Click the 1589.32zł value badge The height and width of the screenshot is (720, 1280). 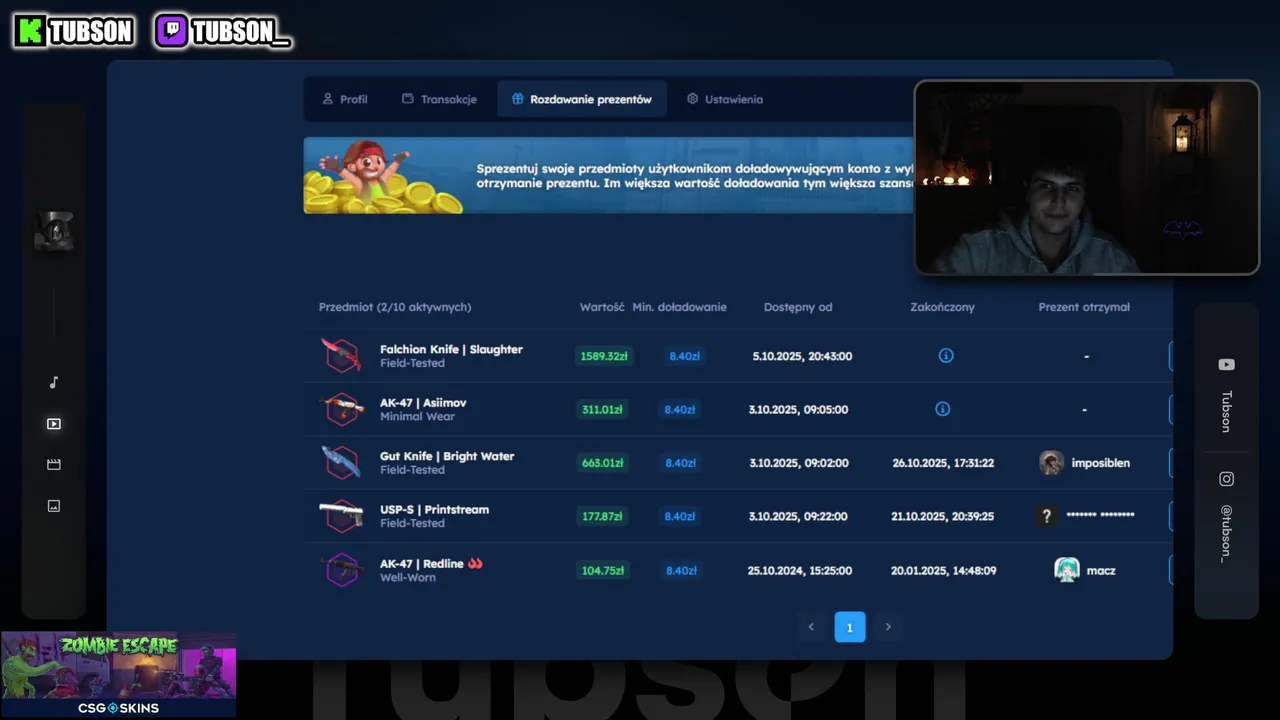point(604,356)
